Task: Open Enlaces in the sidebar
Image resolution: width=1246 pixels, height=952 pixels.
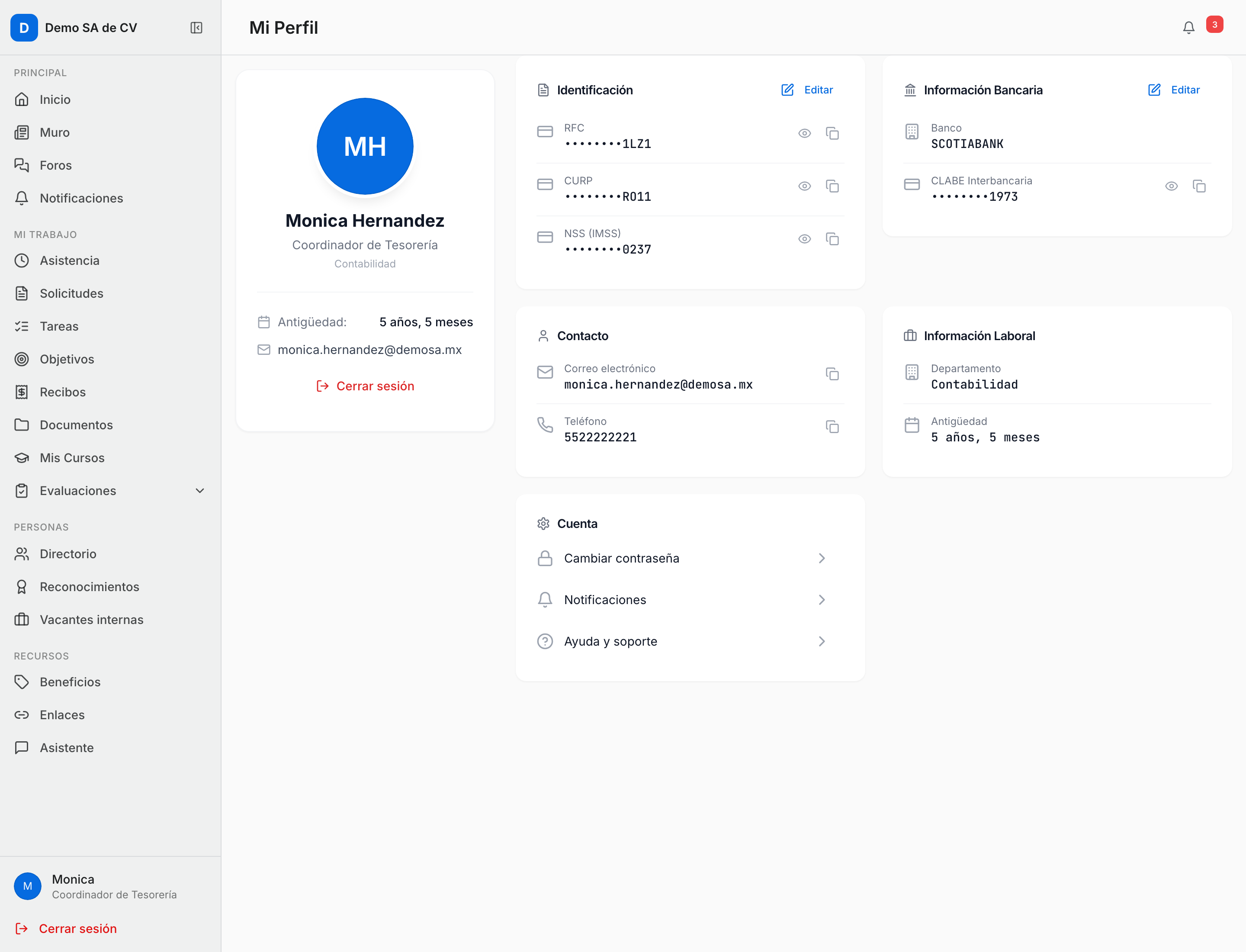Action: point(110,715)
